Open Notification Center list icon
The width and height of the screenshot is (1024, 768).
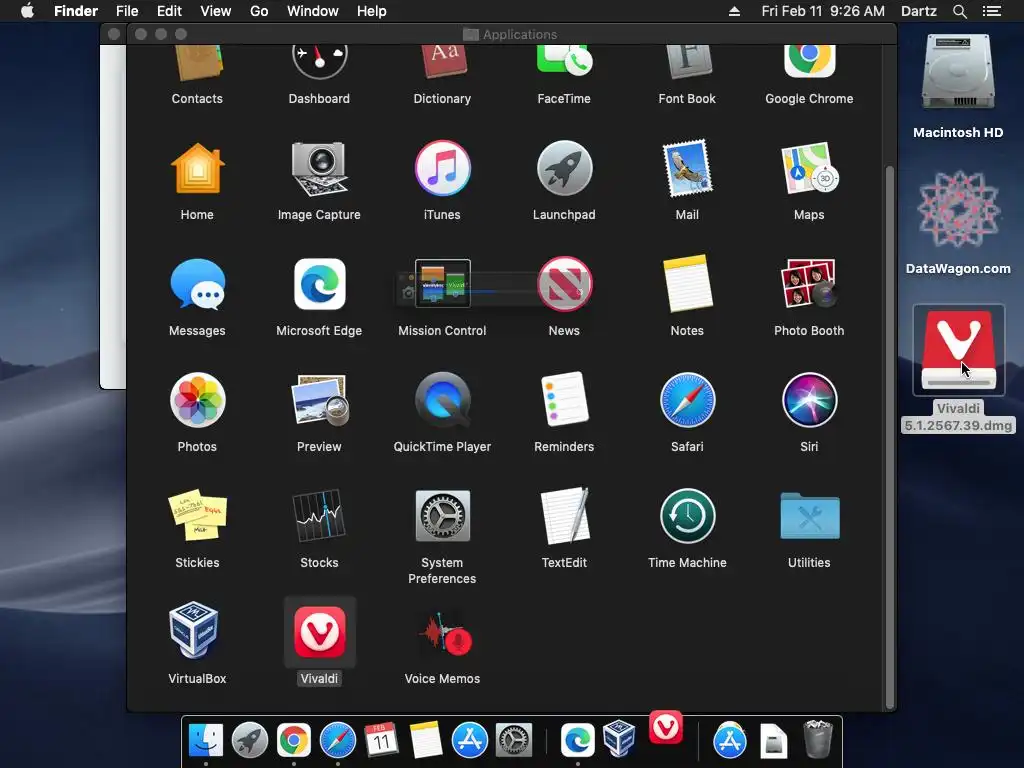pyautogui.click(x=992, y=11)
